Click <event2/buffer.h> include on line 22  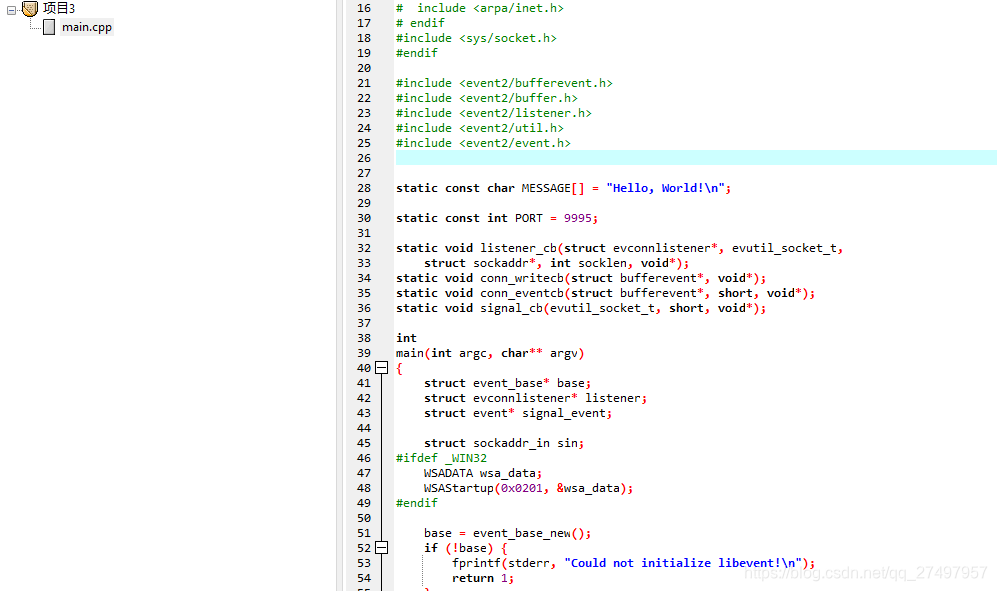[518, 98]
